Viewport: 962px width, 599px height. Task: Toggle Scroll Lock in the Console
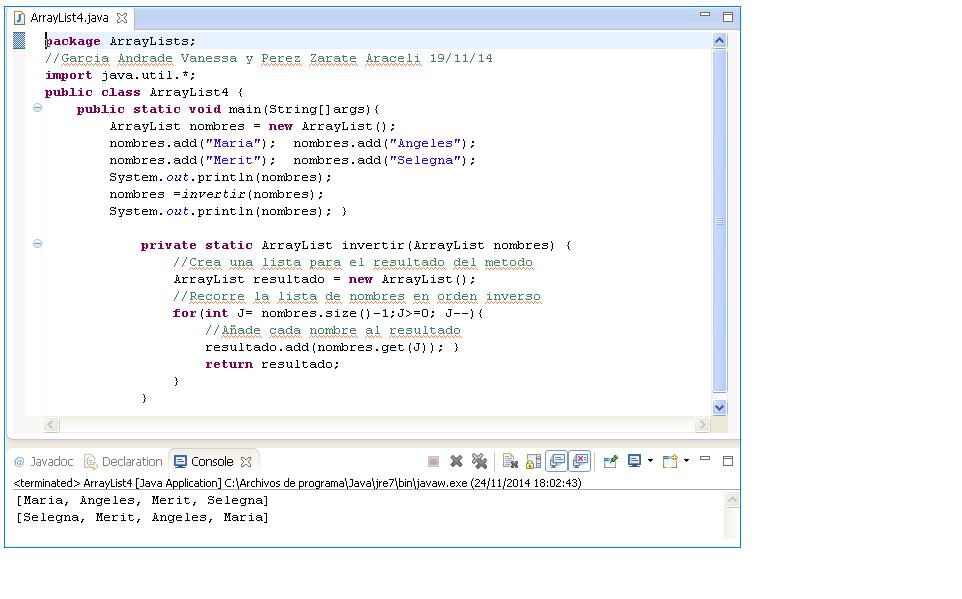(534, 461)
